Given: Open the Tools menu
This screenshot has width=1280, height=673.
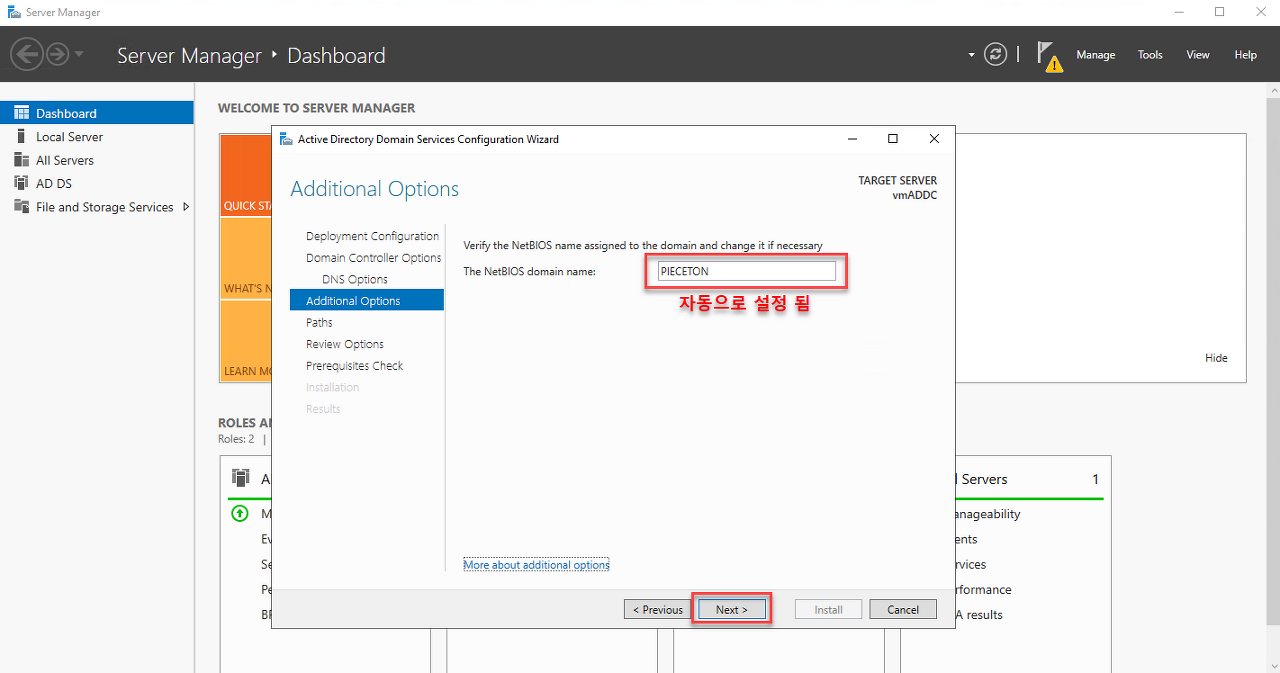Looking at the screenshot, I should 1150,55.
